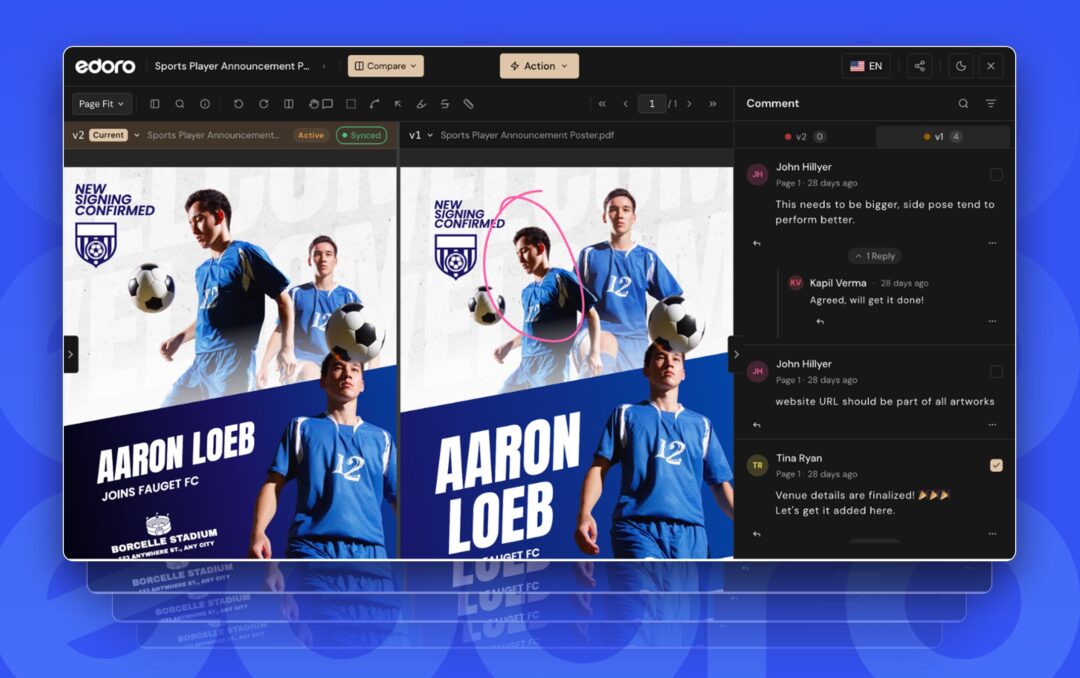This screenshot has height=678, width=1080.
Task: Choose the rectangle area selection tool
Action: (351, 104)
